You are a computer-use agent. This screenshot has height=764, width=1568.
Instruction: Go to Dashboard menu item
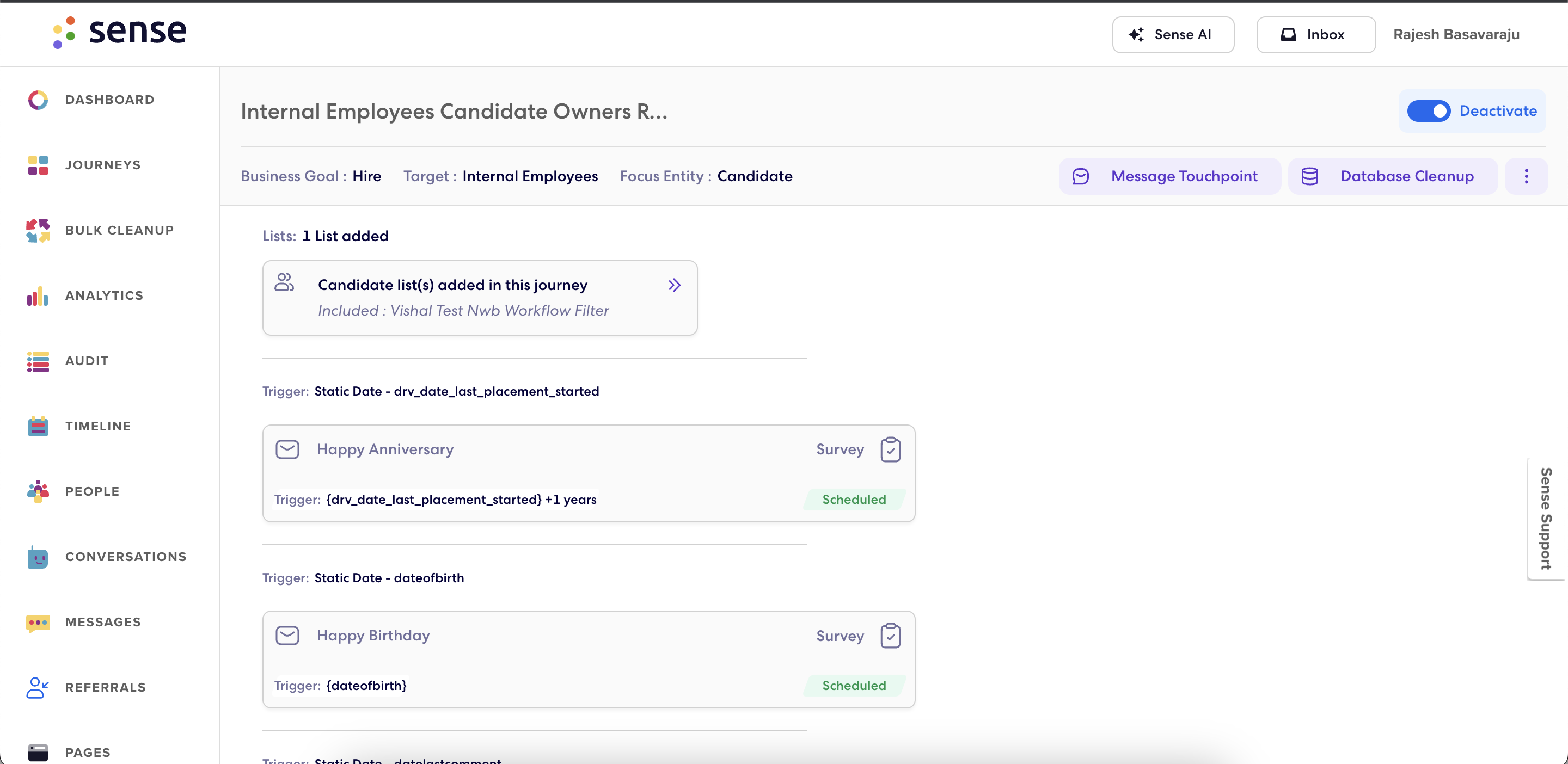click(109, 100)
